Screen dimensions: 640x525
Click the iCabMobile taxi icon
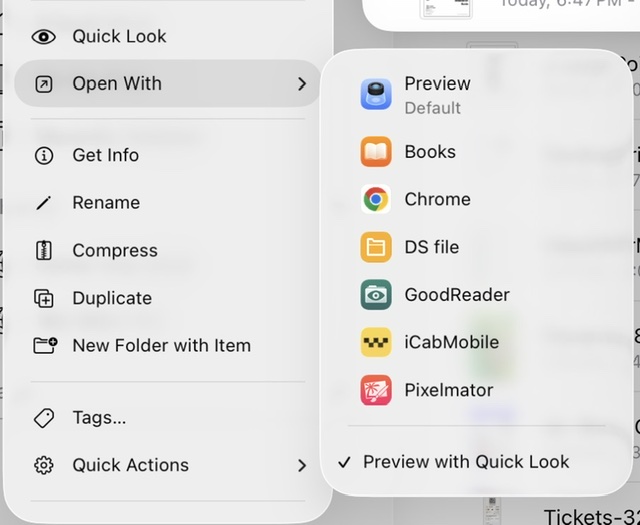(x=376, y=342)
